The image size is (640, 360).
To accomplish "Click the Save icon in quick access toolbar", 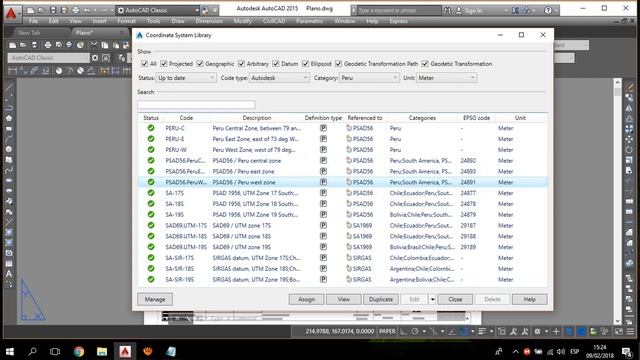I will click(x=53, y=10).
